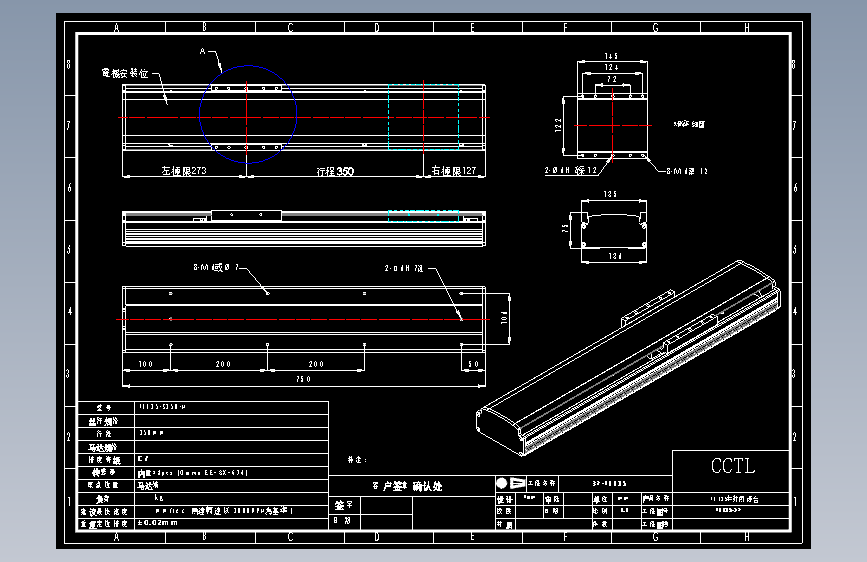This screenshot has width=867, height=562.
Task: Select the hole callout ending in "Ø7"
Action: [216, 268]
